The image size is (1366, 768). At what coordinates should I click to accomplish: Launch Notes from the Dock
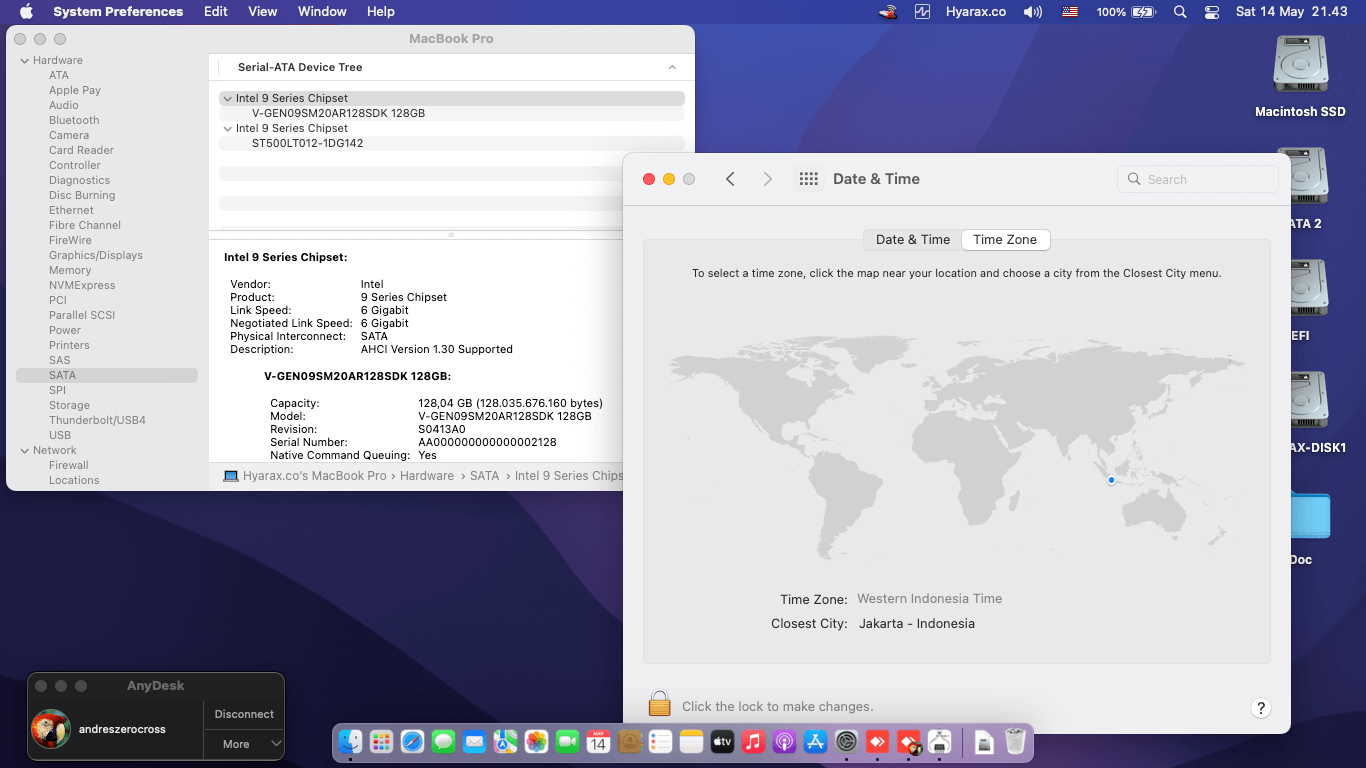(x=691, y=741)
